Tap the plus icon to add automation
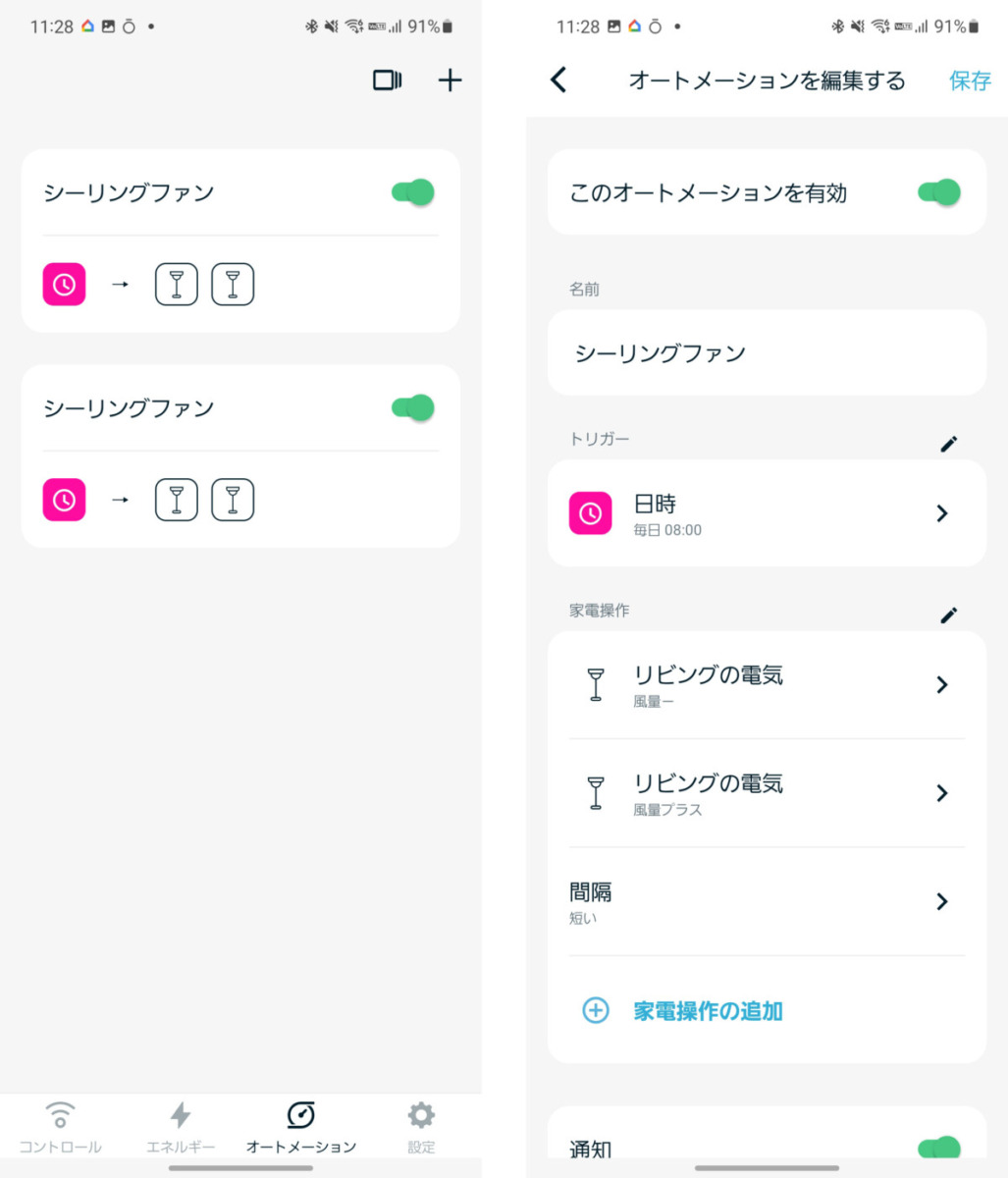 (x=450, y=80)
